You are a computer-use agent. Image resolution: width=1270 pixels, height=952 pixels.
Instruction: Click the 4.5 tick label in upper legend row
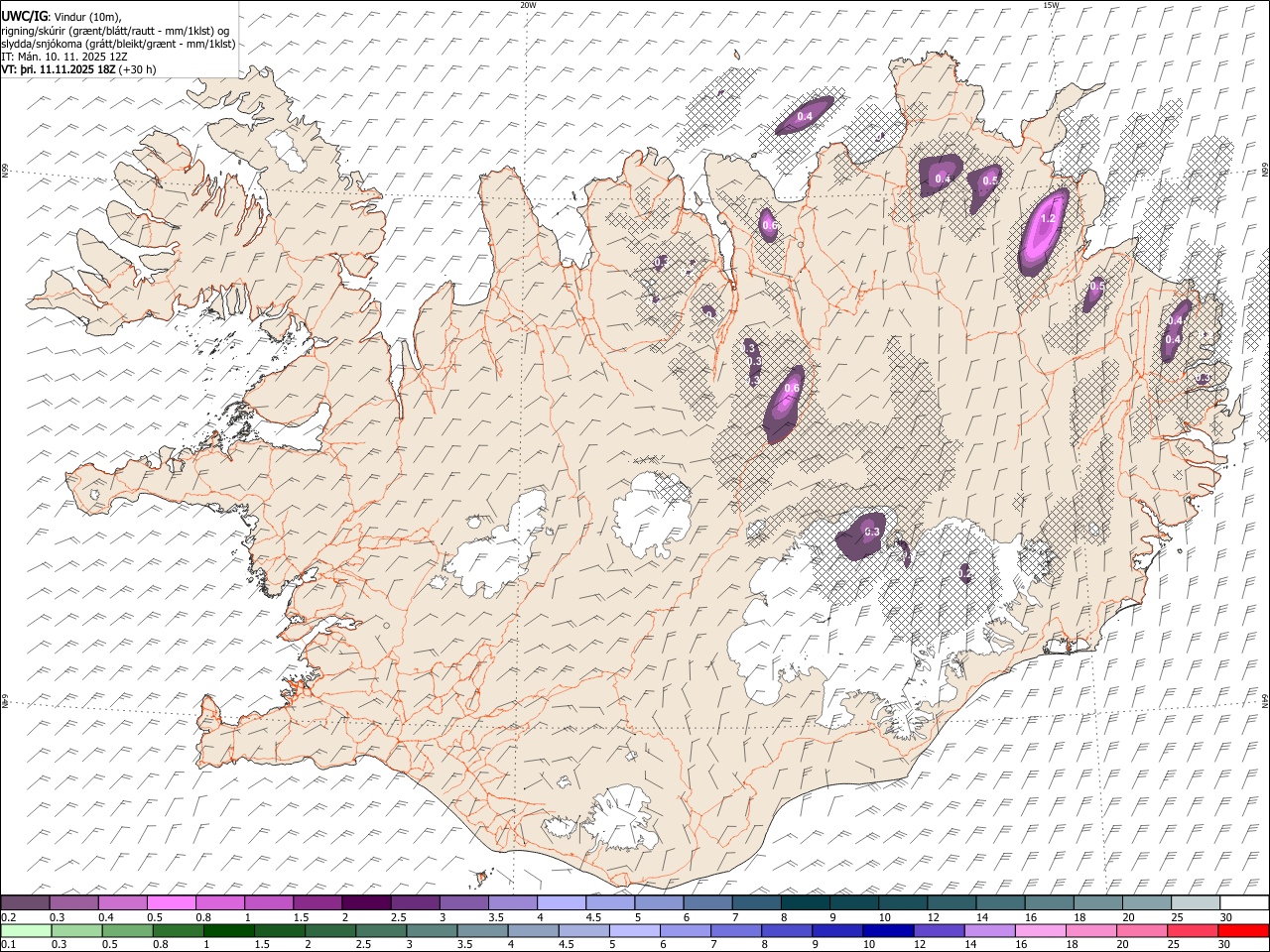tap(593, 917)
